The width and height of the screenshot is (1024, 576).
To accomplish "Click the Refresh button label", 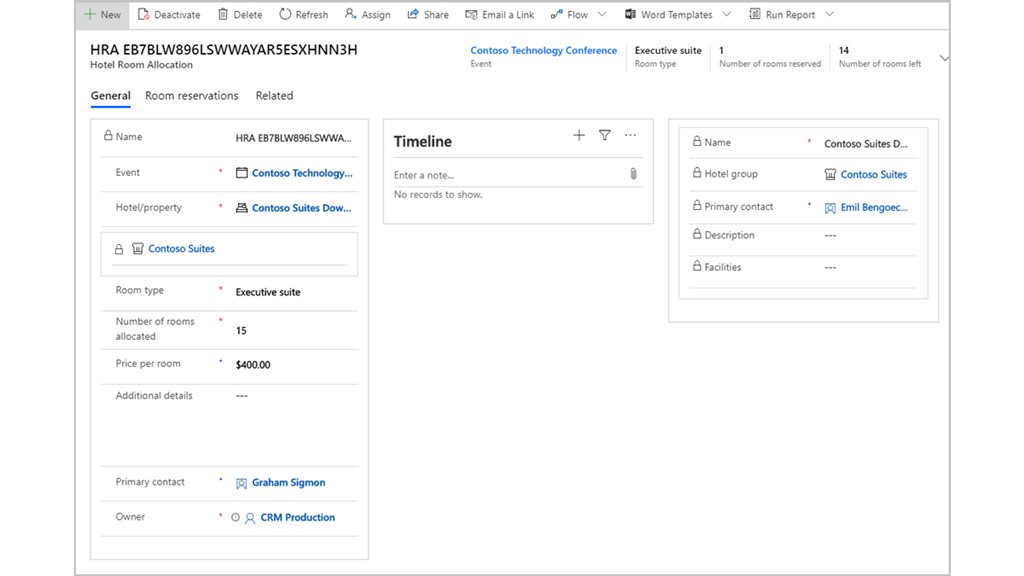I will pyautogui.click(x=312, y=14).
